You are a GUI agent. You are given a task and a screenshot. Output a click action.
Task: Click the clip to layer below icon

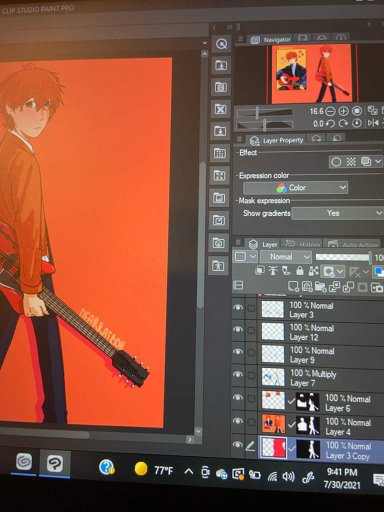pyautogui.click(x=260, y=271)
